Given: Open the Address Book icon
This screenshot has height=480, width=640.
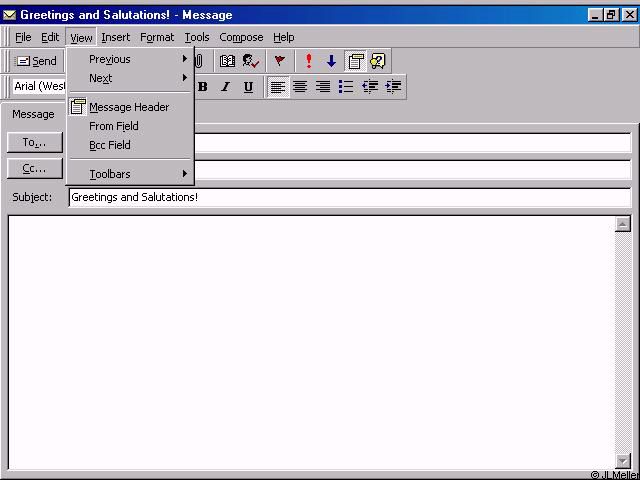Looking at the screenshot, I should 227,61.
